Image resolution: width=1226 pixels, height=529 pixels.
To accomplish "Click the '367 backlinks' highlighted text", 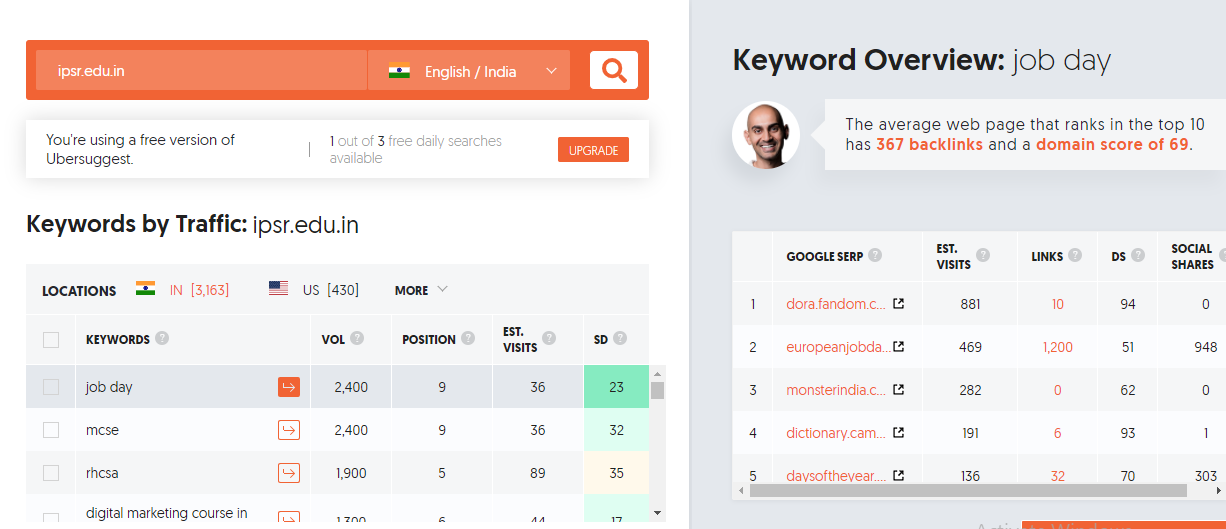I will (x=929, y=144).
